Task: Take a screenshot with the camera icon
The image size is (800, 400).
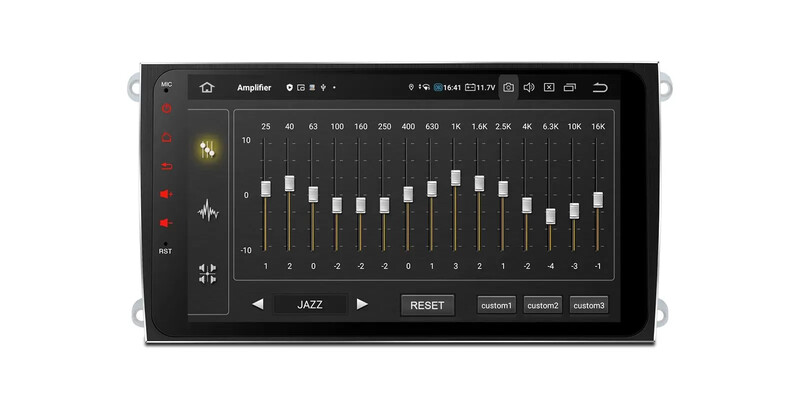Action: click(x=509, y=87)
